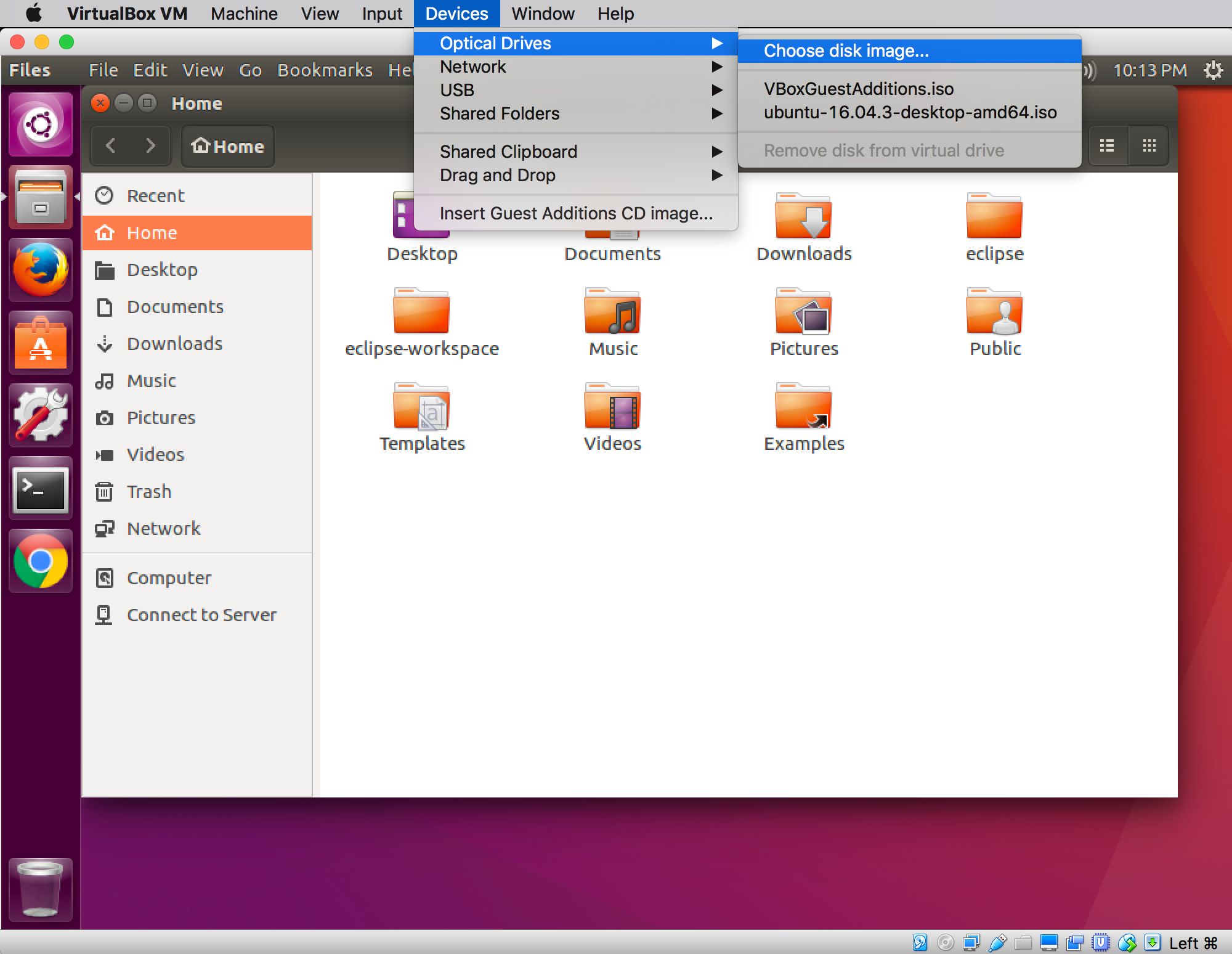Image resolution: width=1232 pixels, height=954 pixels.
Task: Open Ubuntu Dash search launcher icon
Action: click(41, 125)
